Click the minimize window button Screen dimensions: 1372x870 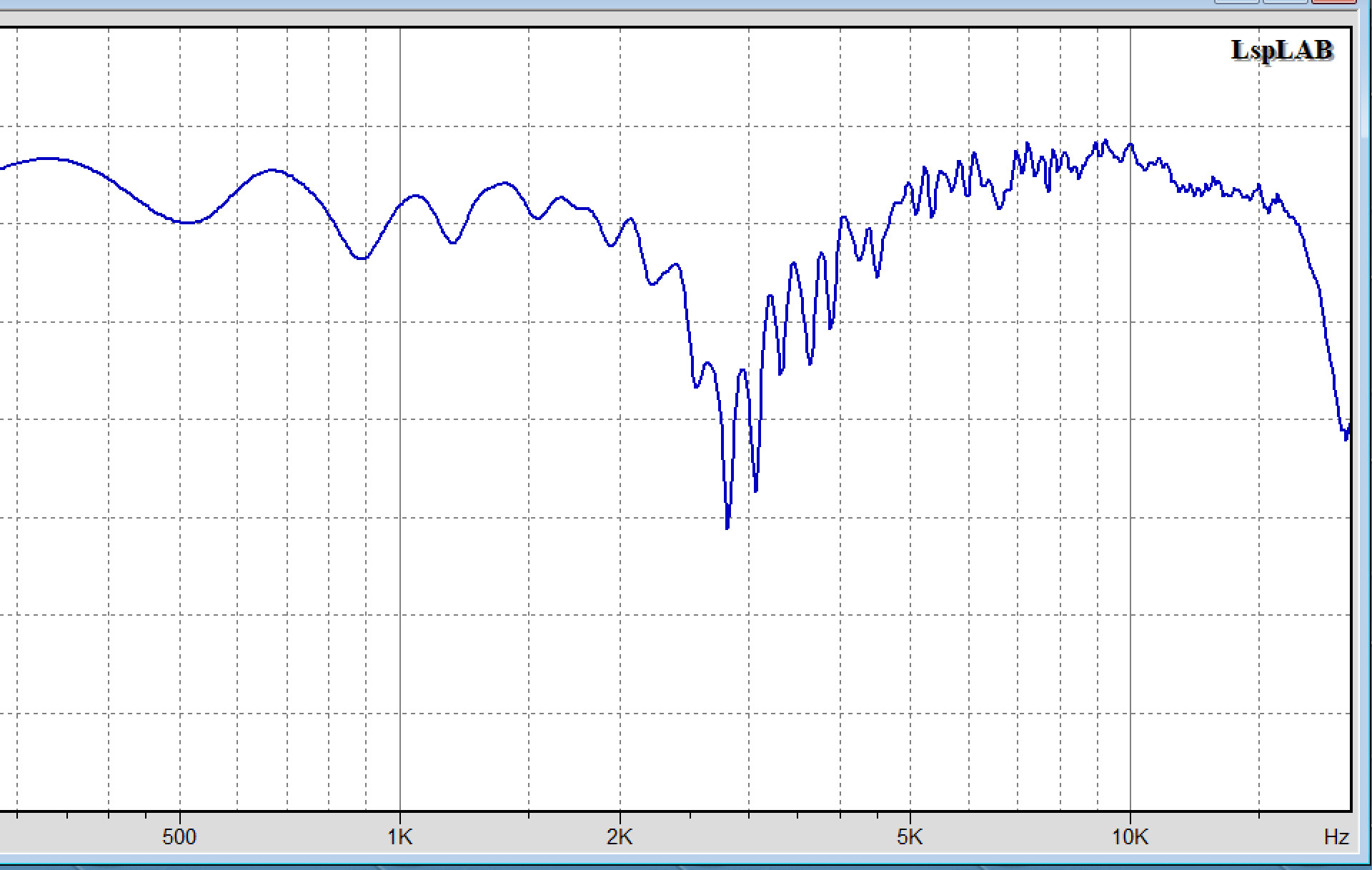click(1236, 1)
